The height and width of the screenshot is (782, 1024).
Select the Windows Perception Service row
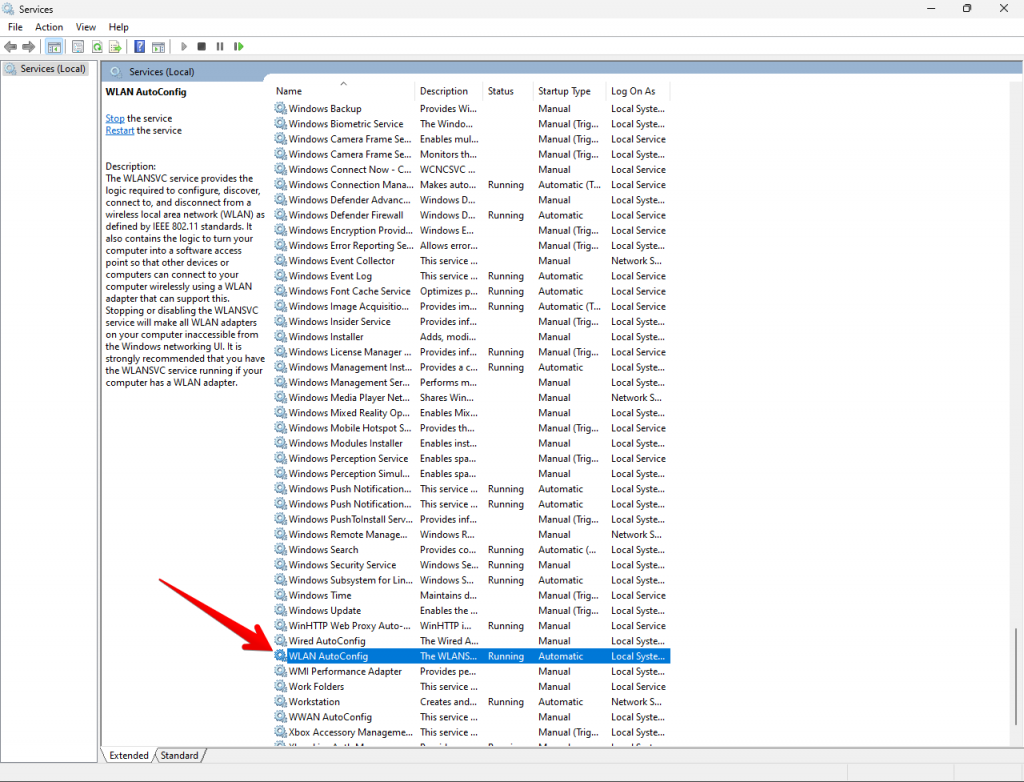(x=472, y=459)
